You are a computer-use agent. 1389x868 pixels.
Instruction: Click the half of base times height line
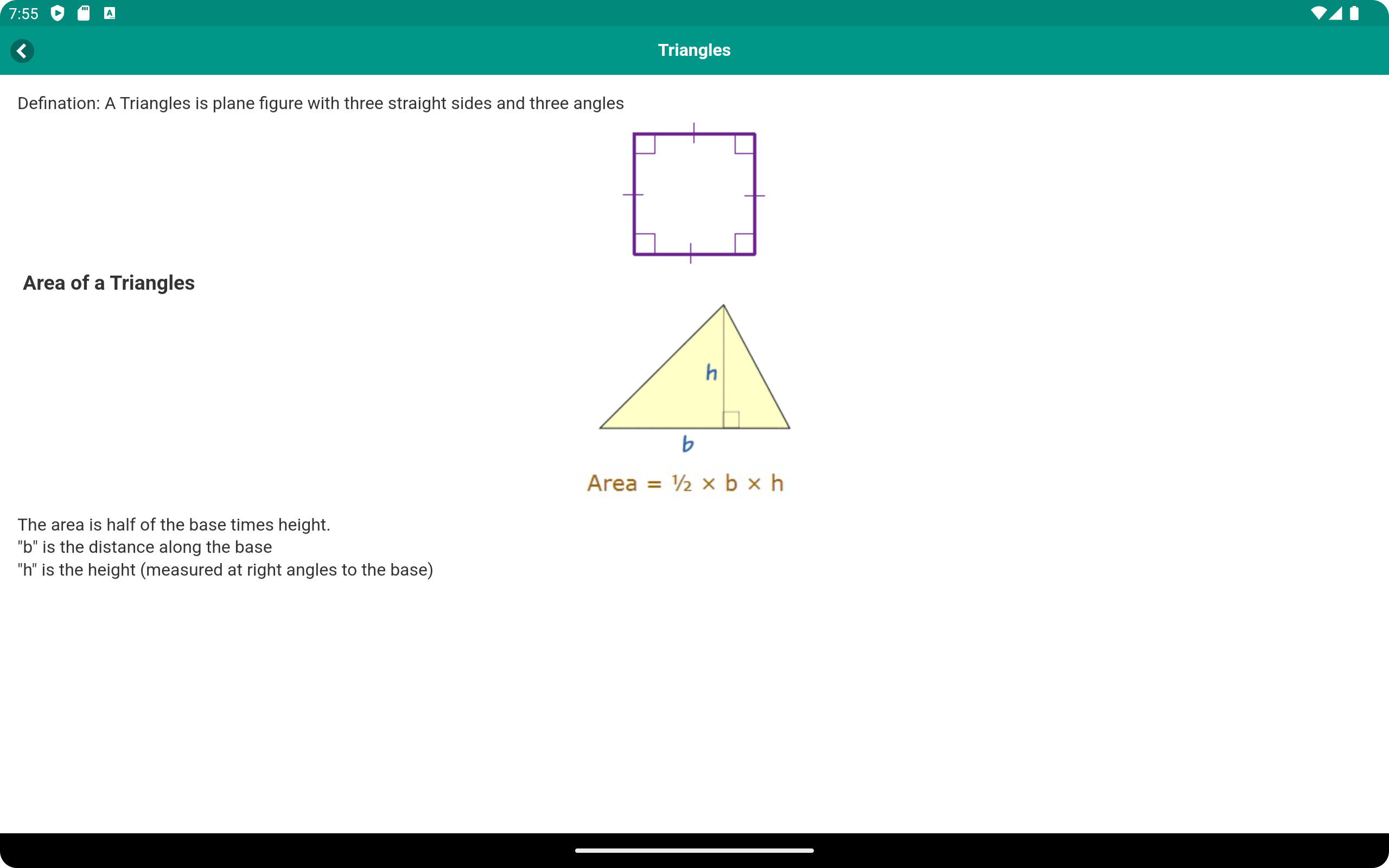tap(174, 525)
